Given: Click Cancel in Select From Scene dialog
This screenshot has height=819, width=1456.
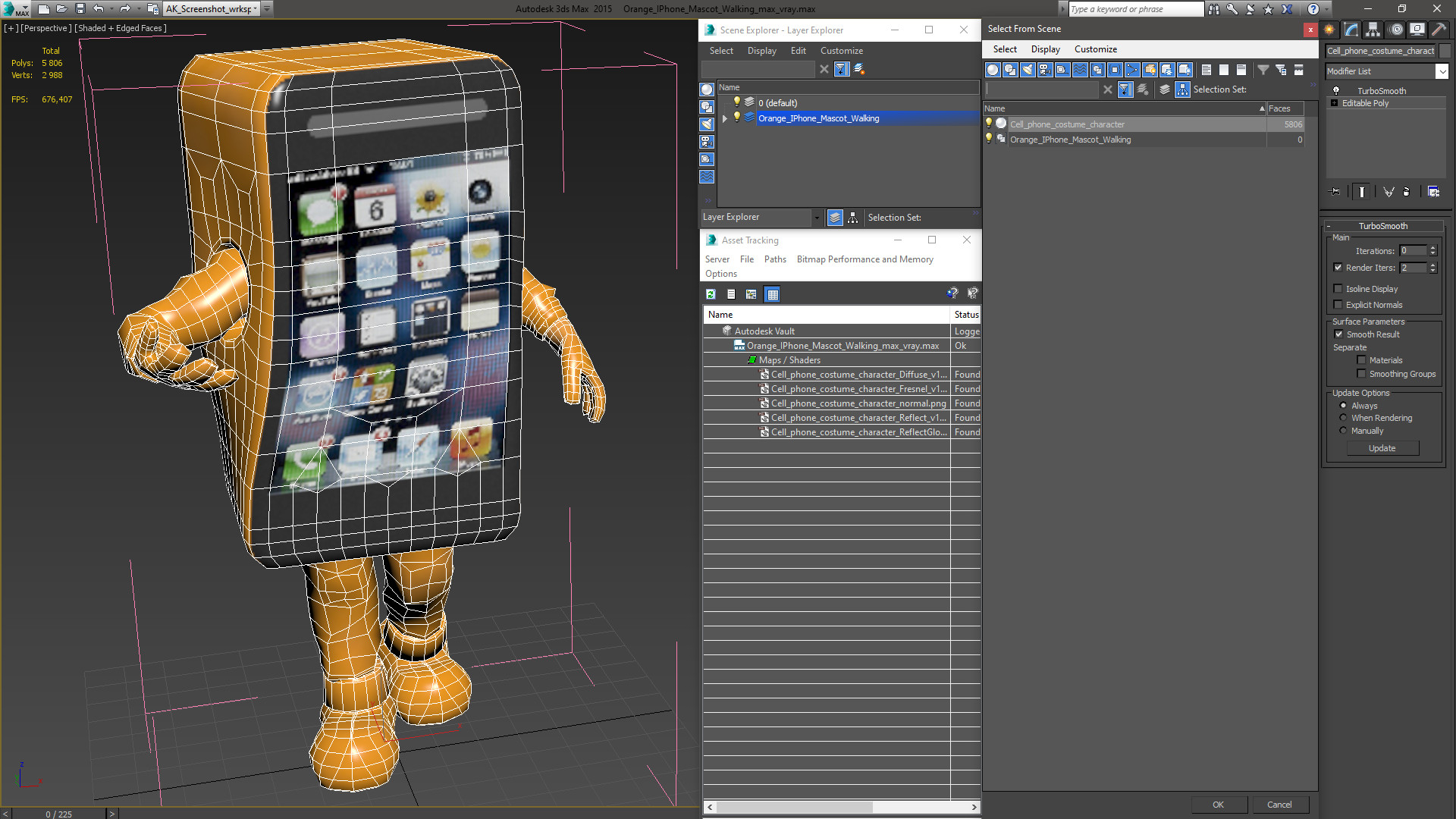Looking at the screenshot, I should tap(1279, 805).
